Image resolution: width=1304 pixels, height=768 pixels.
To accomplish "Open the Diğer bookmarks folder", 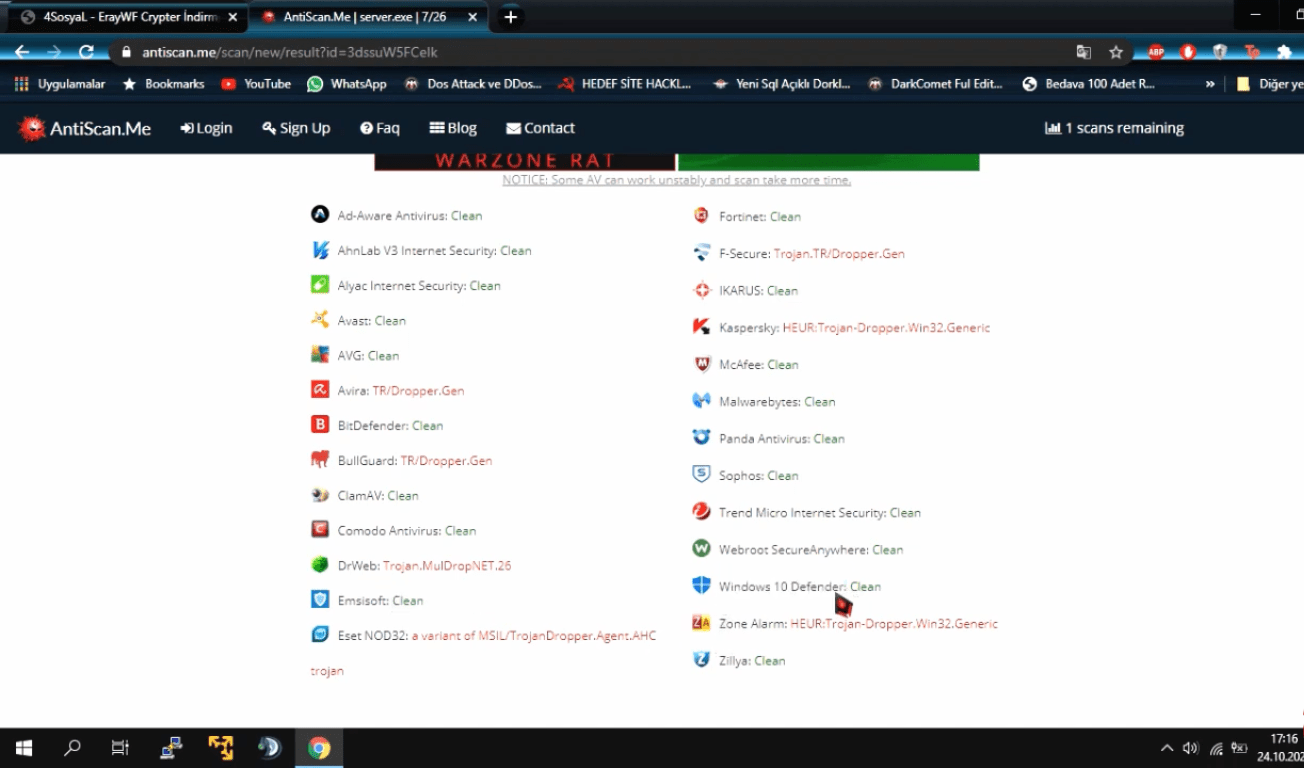I will (x=1270, y=84).
